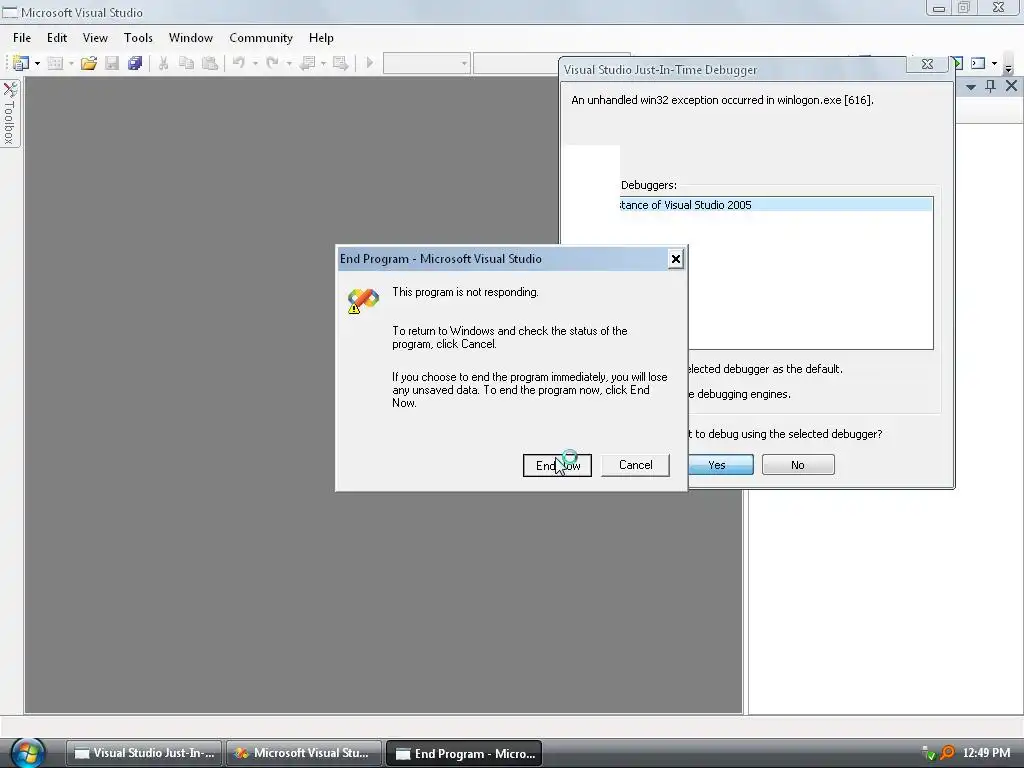Open the Tools menu

coord(138,38)
